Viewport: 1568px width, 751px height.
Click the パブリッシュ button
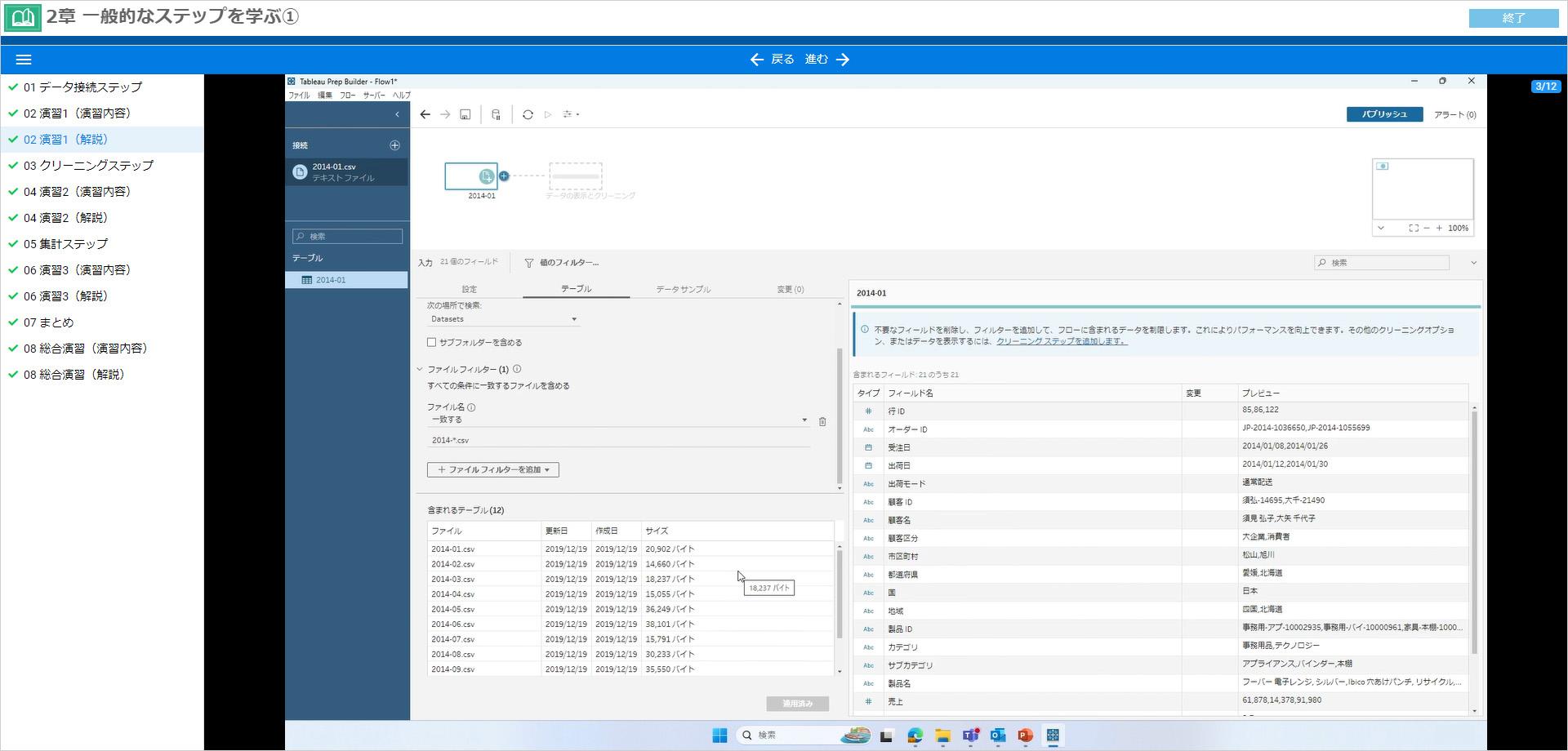pos(1383,114)
